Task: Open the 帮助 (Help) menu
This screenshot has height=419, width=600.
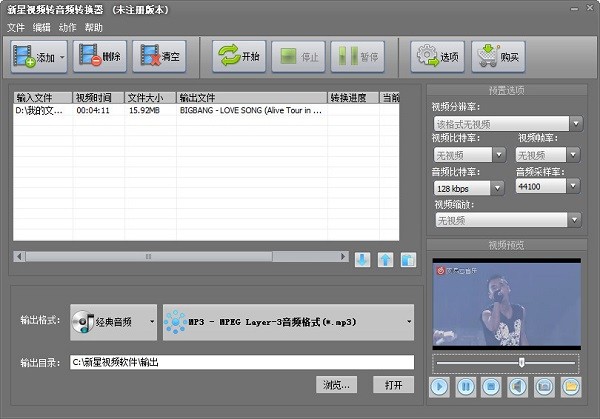Action: tap(94, 27)
